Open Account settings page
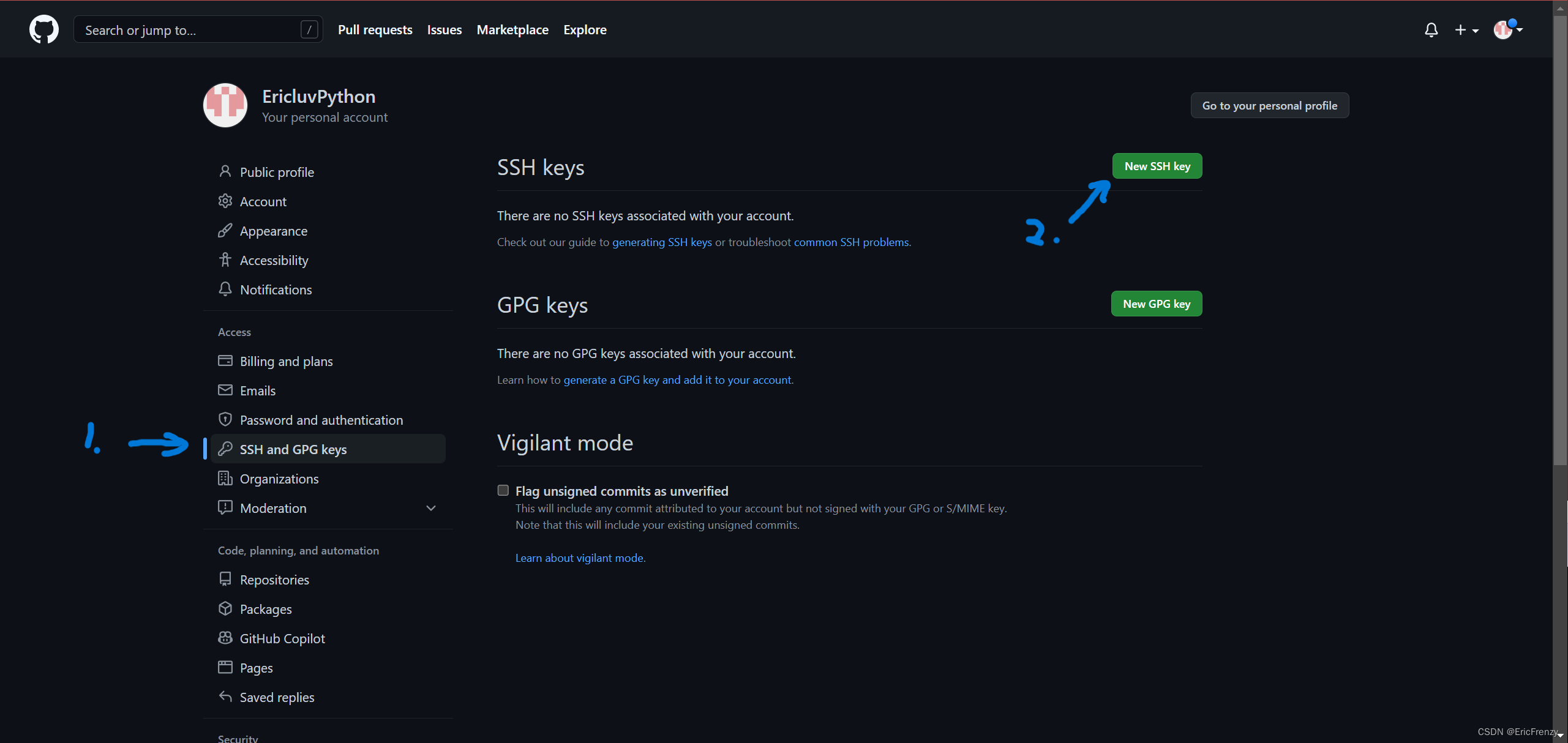 click(328, 201)
